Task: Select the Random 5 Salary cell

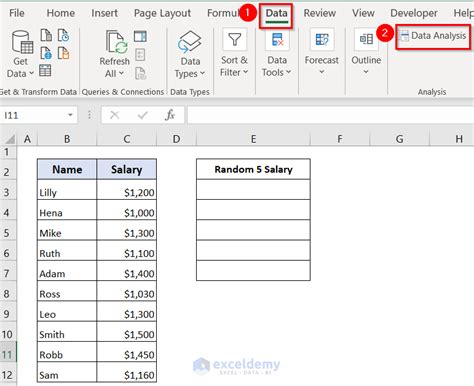Action: [253, 169]
